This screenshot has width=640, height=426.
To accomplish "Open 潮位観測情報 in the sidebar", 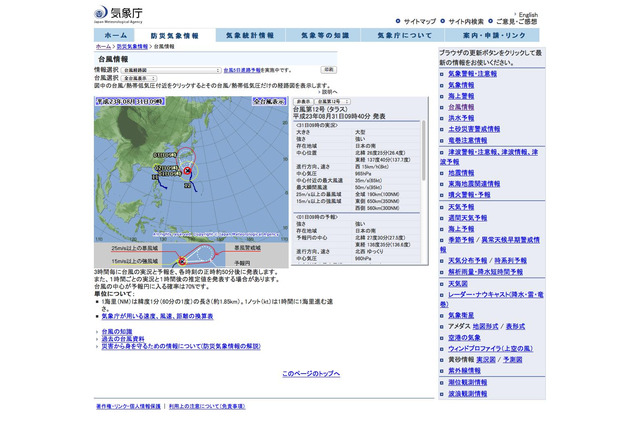I will pyautogui.click(x=467, y=383).
